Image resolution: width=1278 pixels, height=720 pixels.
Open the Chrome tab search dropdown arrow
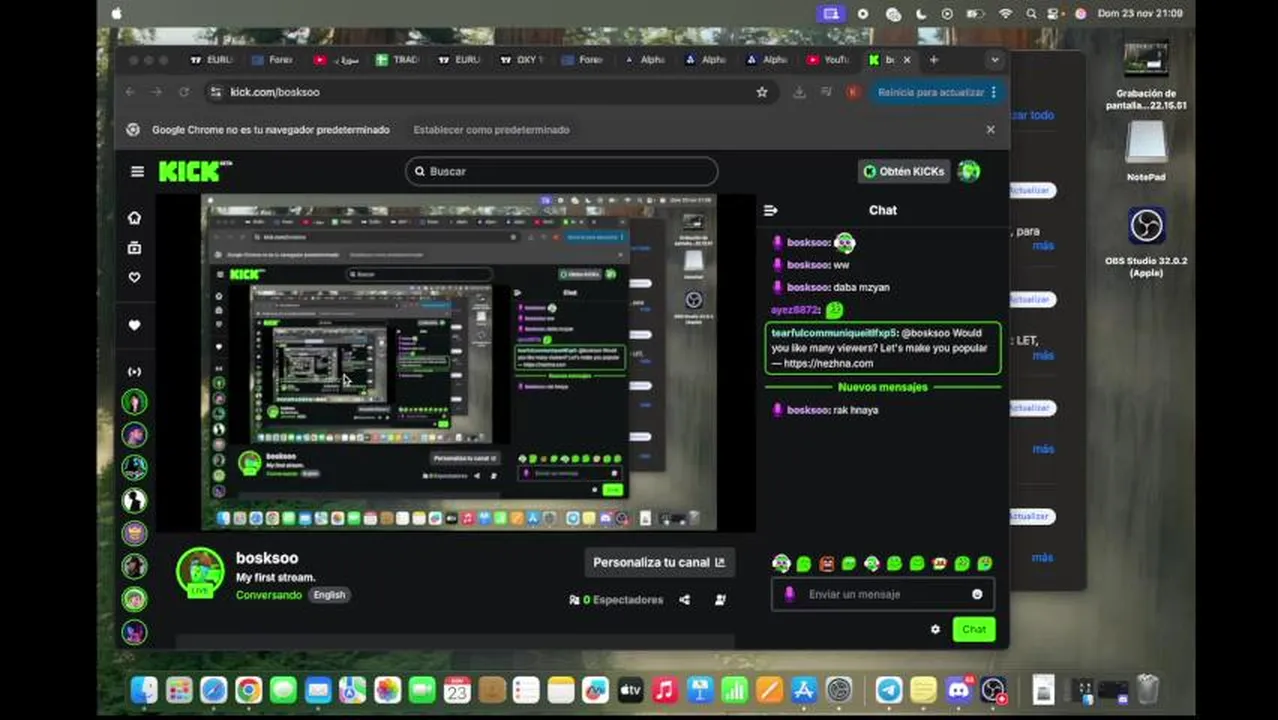[x=994, y=60]
